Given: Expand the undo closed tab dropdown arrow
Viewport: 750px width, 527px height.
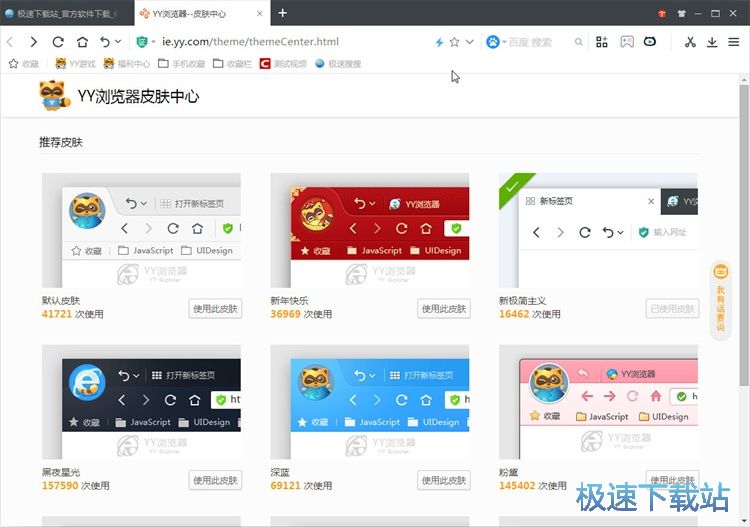Looking at the screenshot, I should point(118,42).
